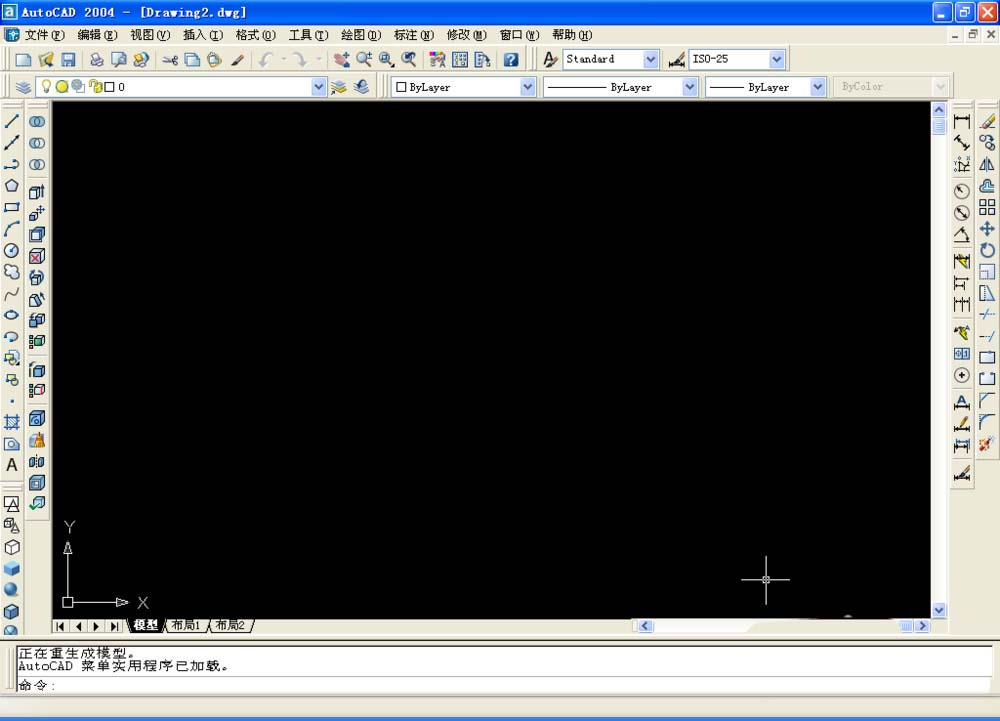
Task: Click the Subtract solids icon
Action: [x=37, y=143]
